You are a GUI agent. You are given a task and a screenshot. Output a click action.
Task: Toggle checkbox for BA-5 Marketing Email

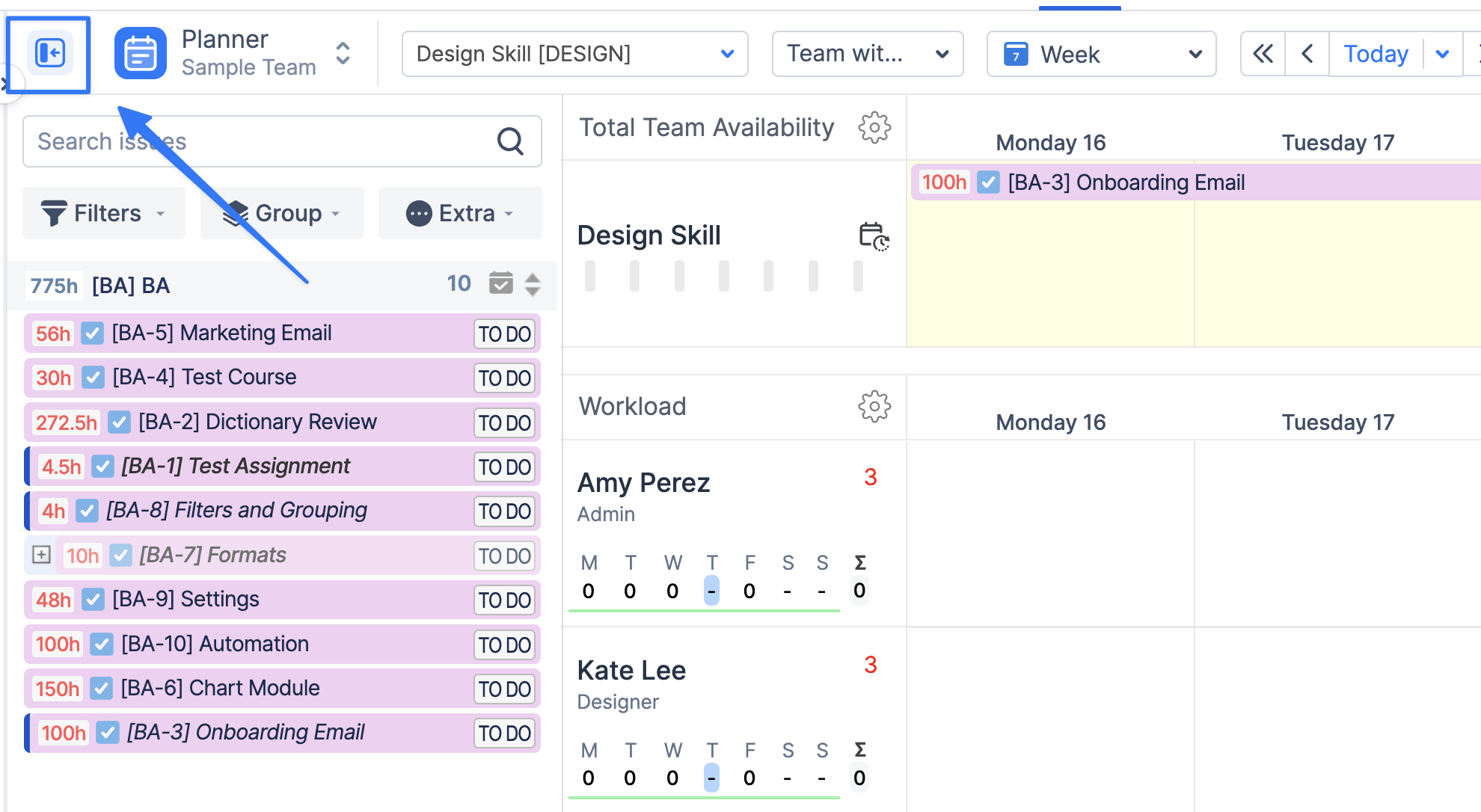coord(93,333)
